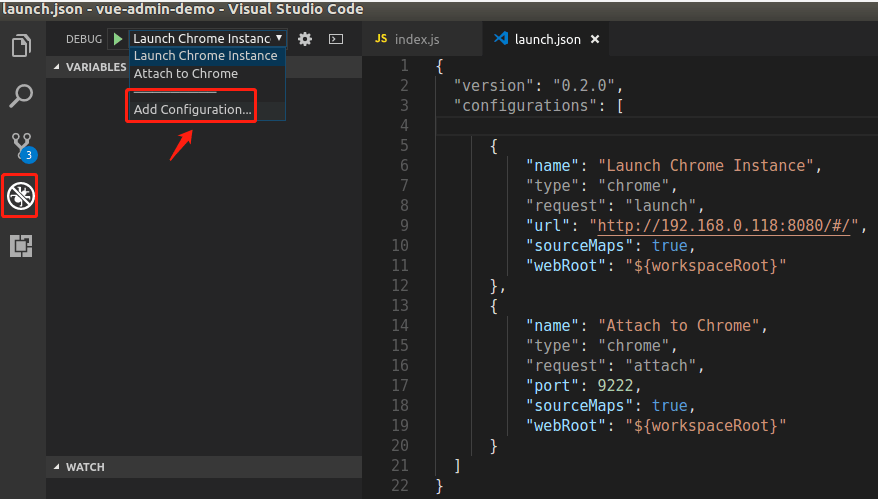Open the Explorer files icon in activity bar
The width and height of the screenshot is (878, 499).
21,46
